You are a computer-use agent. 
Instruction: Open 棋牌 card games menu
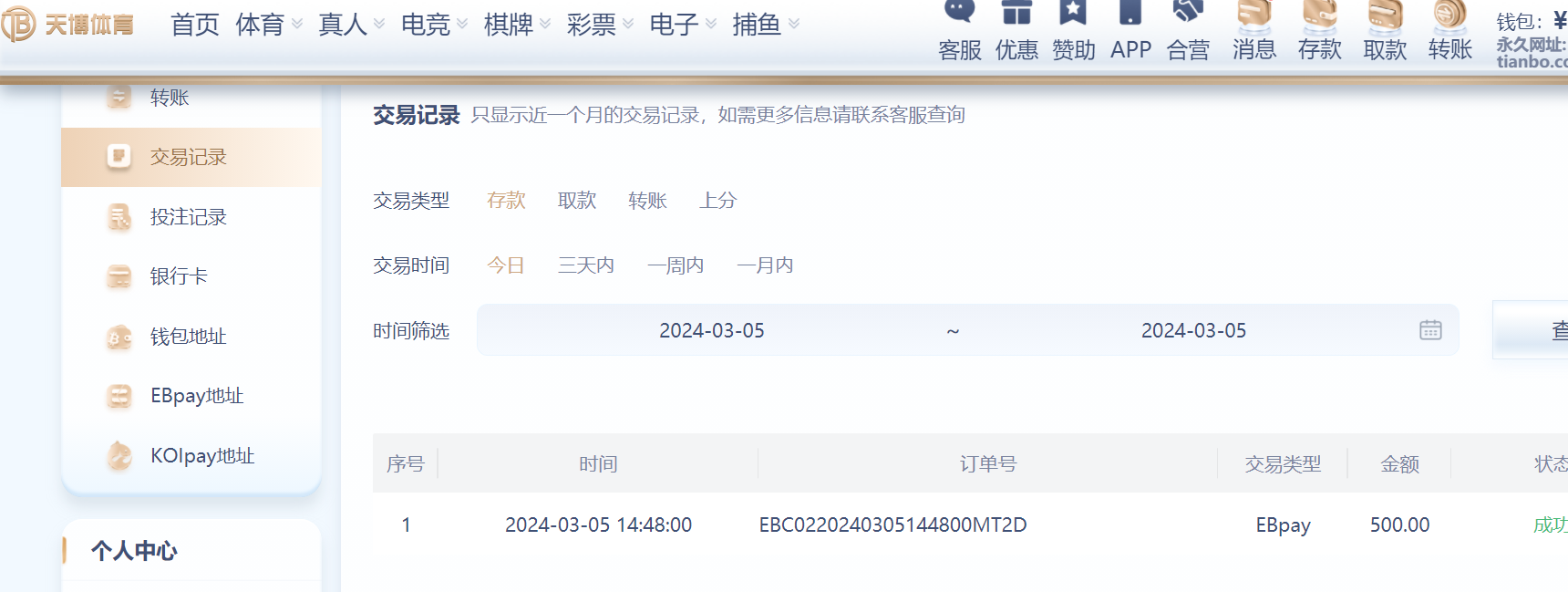(x=509, y=25)
